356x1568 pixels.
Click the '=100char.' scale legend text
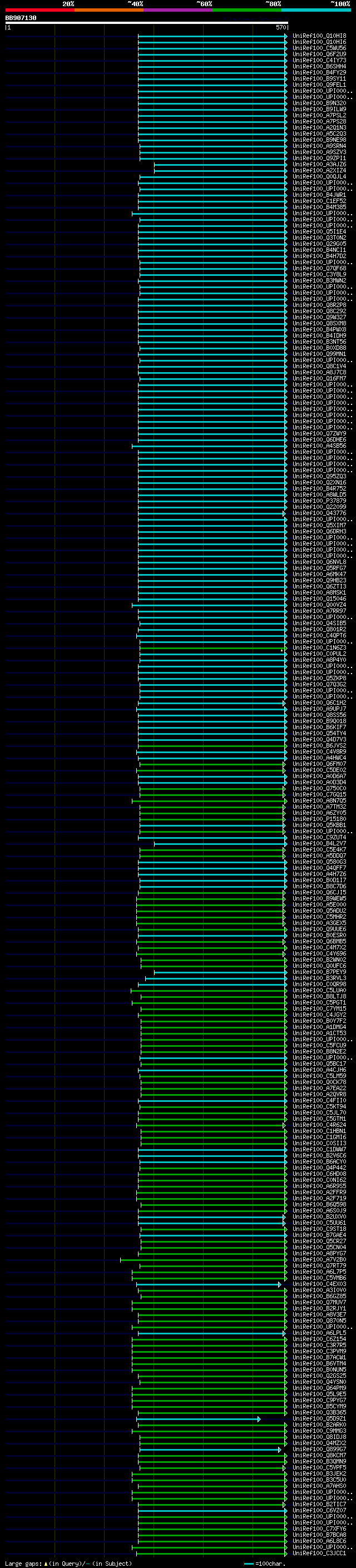point(270,1564)
